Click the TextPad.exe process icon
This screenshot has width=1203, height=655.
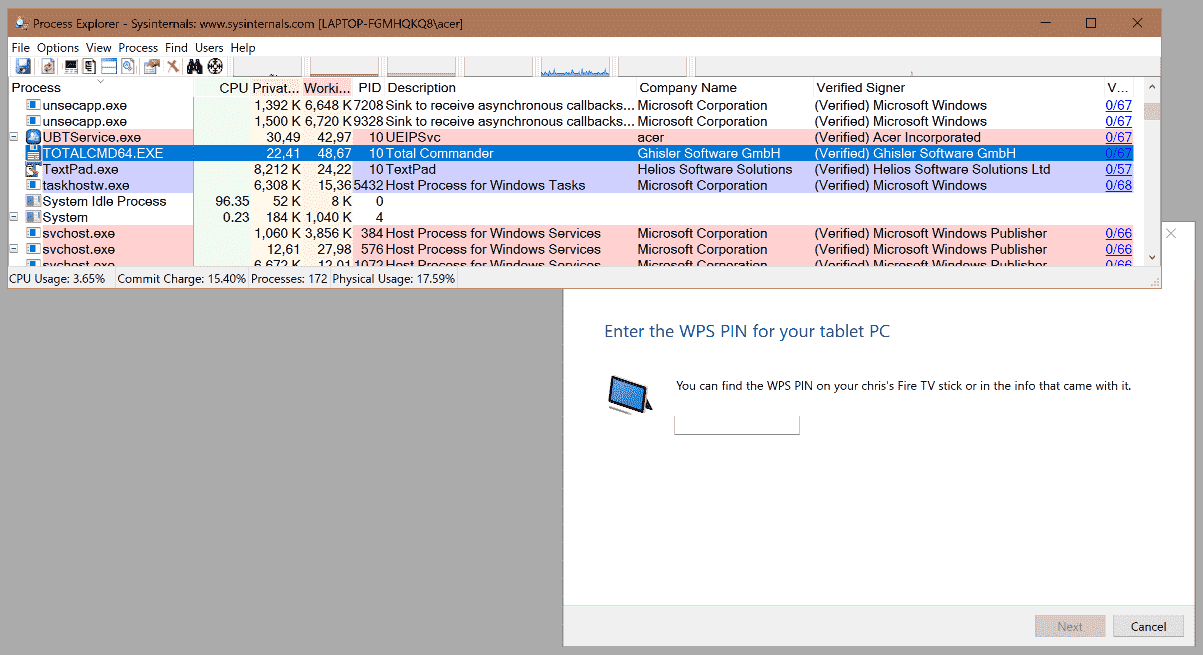(33, 169)
